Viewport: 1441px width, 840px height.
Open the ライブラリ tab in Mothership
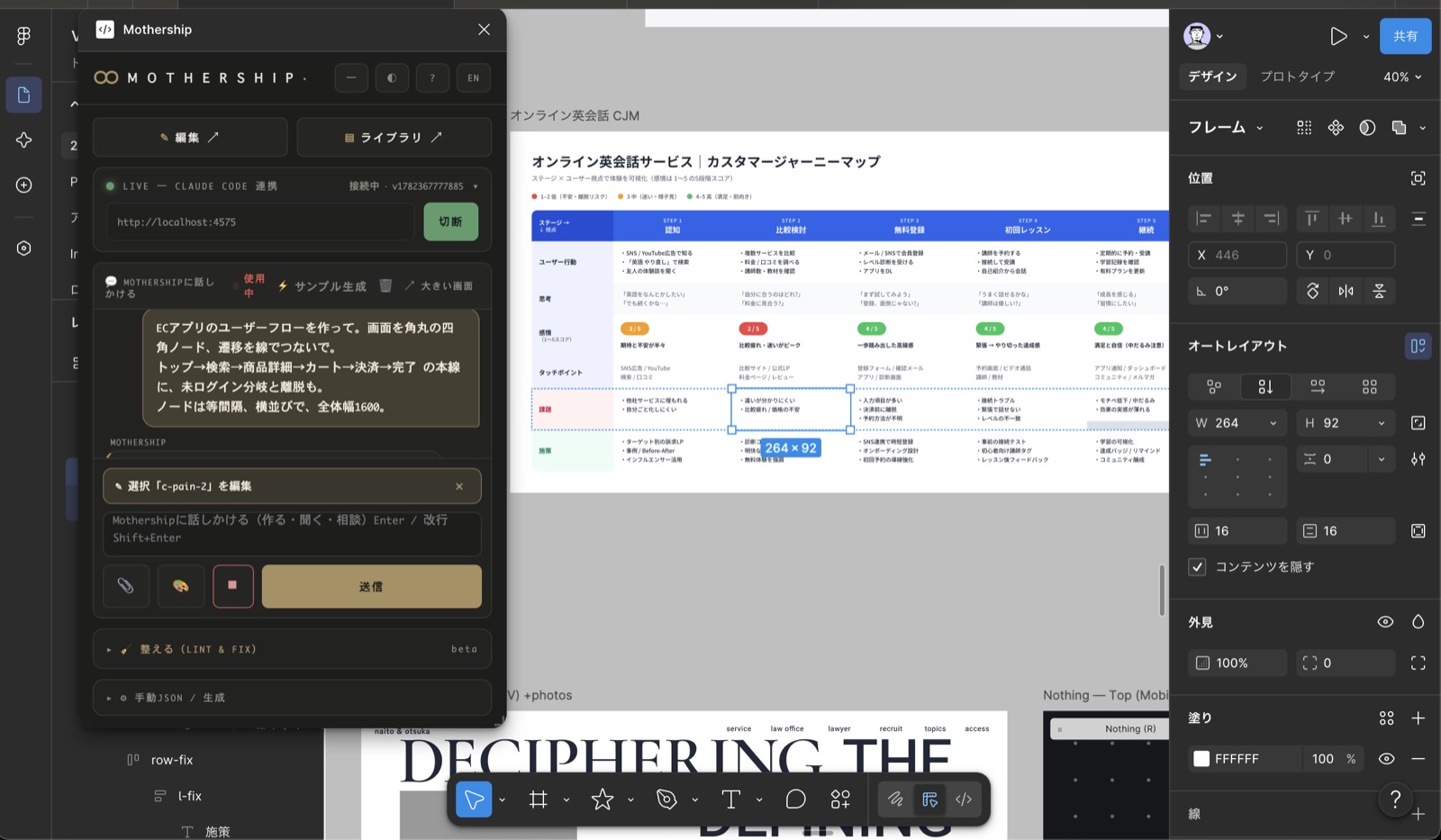point(394,137)
